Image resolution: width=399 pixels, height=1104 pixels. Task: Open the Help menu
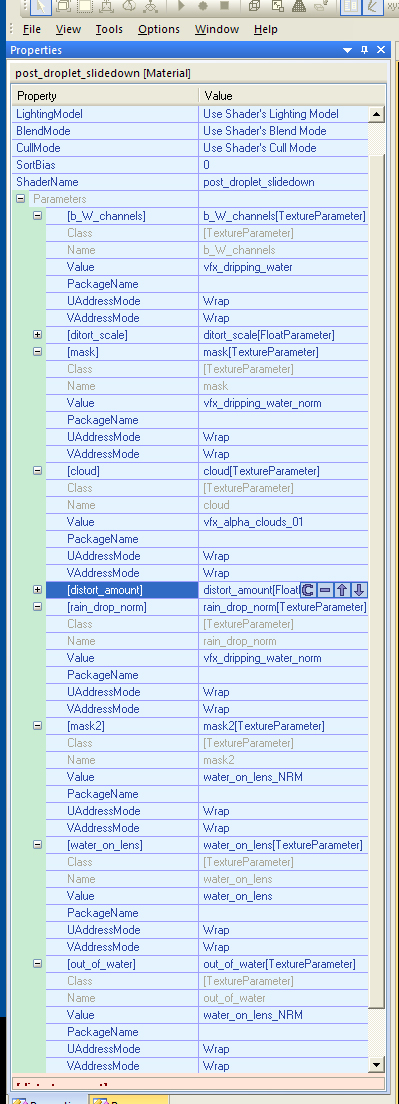click(266, 30)
